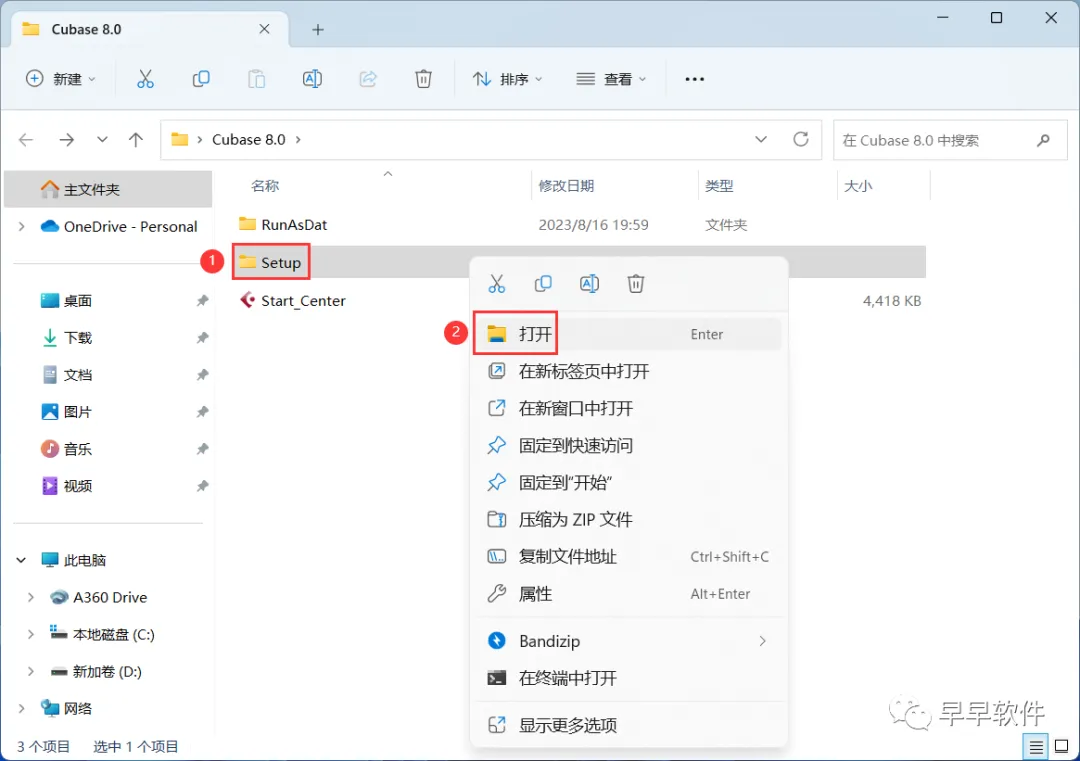Expand the recent locations chevron
This screenshot has height=761, width=1080.
click(x=102, y=140)
